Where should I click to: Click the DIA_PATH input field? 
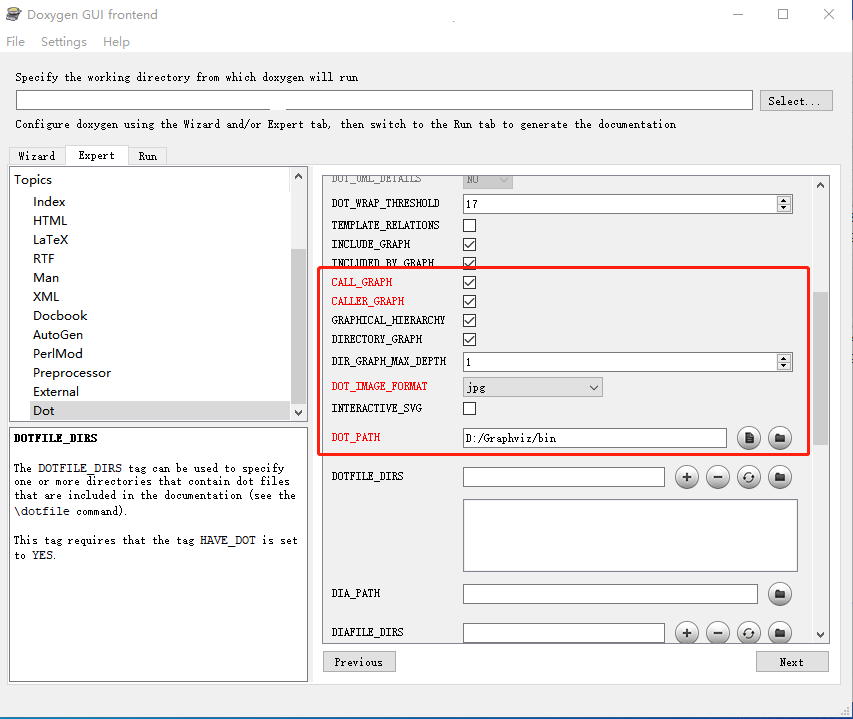pos(610,594)
